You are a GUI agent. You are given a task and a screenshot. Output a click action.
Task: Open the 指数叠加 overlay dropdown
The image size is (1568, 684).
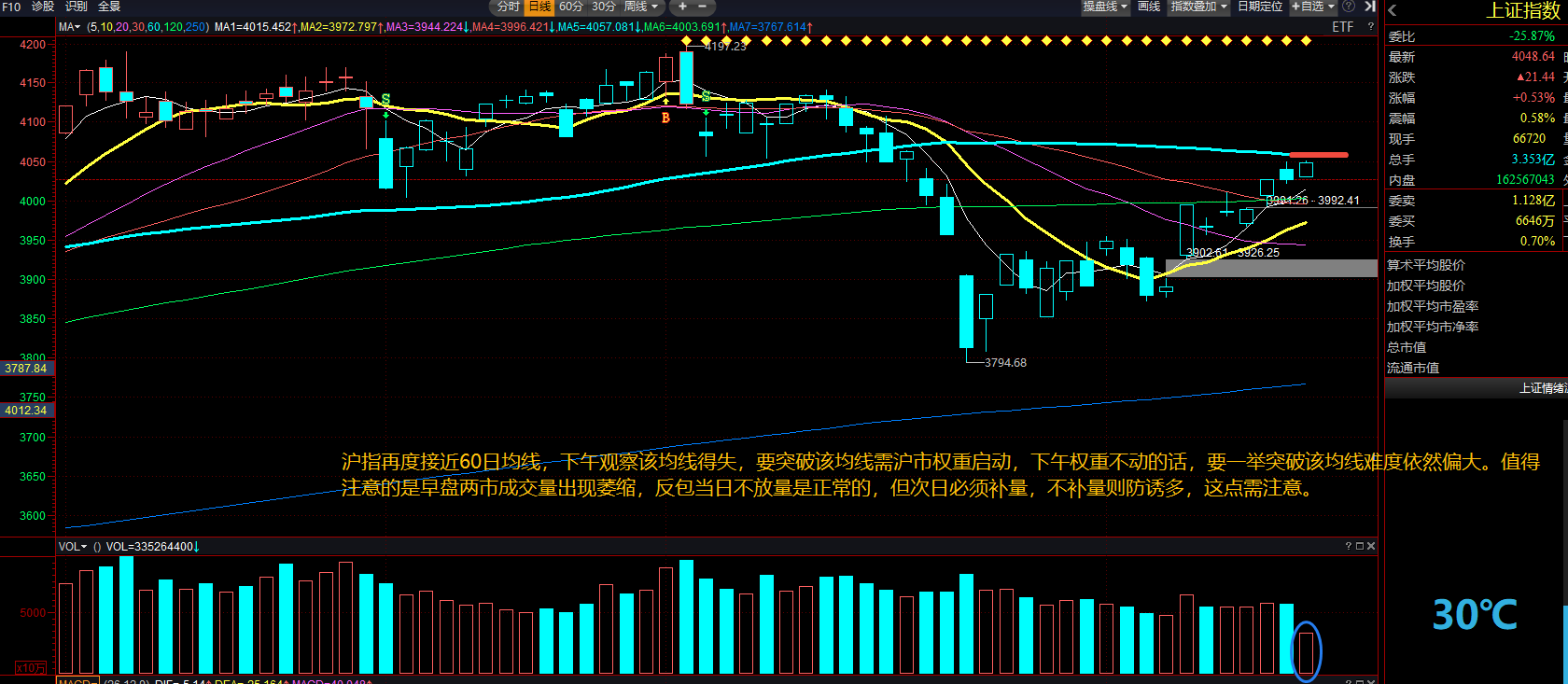click(x=1198, y=7)
